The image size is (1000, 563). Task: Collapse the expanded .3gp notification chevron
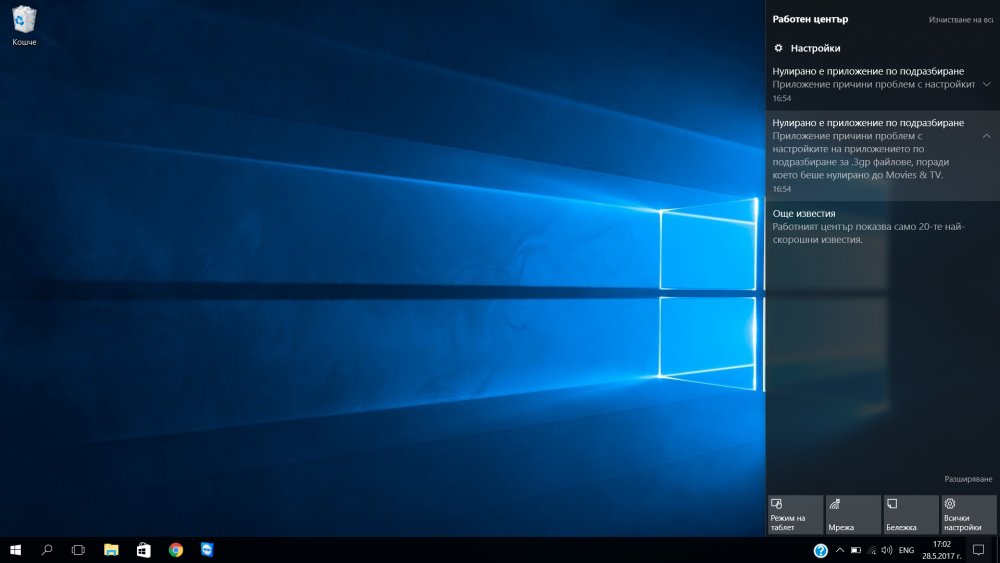987,136
